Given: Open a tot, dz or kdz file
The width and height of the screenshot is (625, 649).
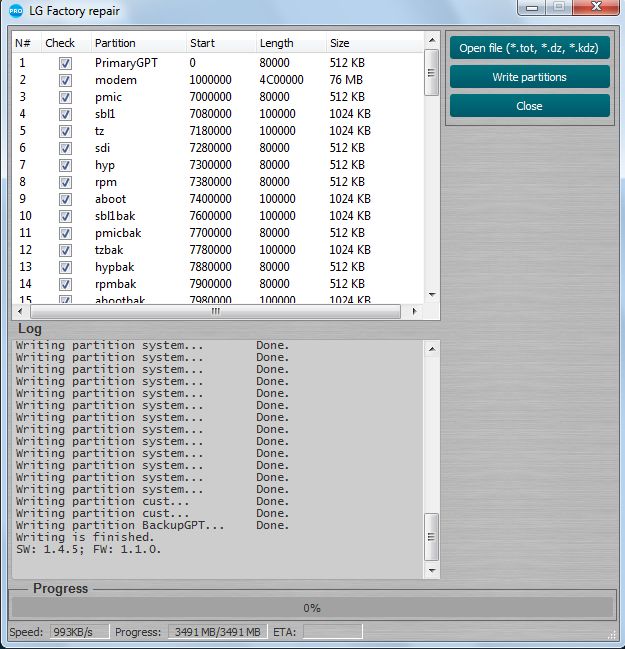Looking at the screenshot, I should [x=529, y=48].
